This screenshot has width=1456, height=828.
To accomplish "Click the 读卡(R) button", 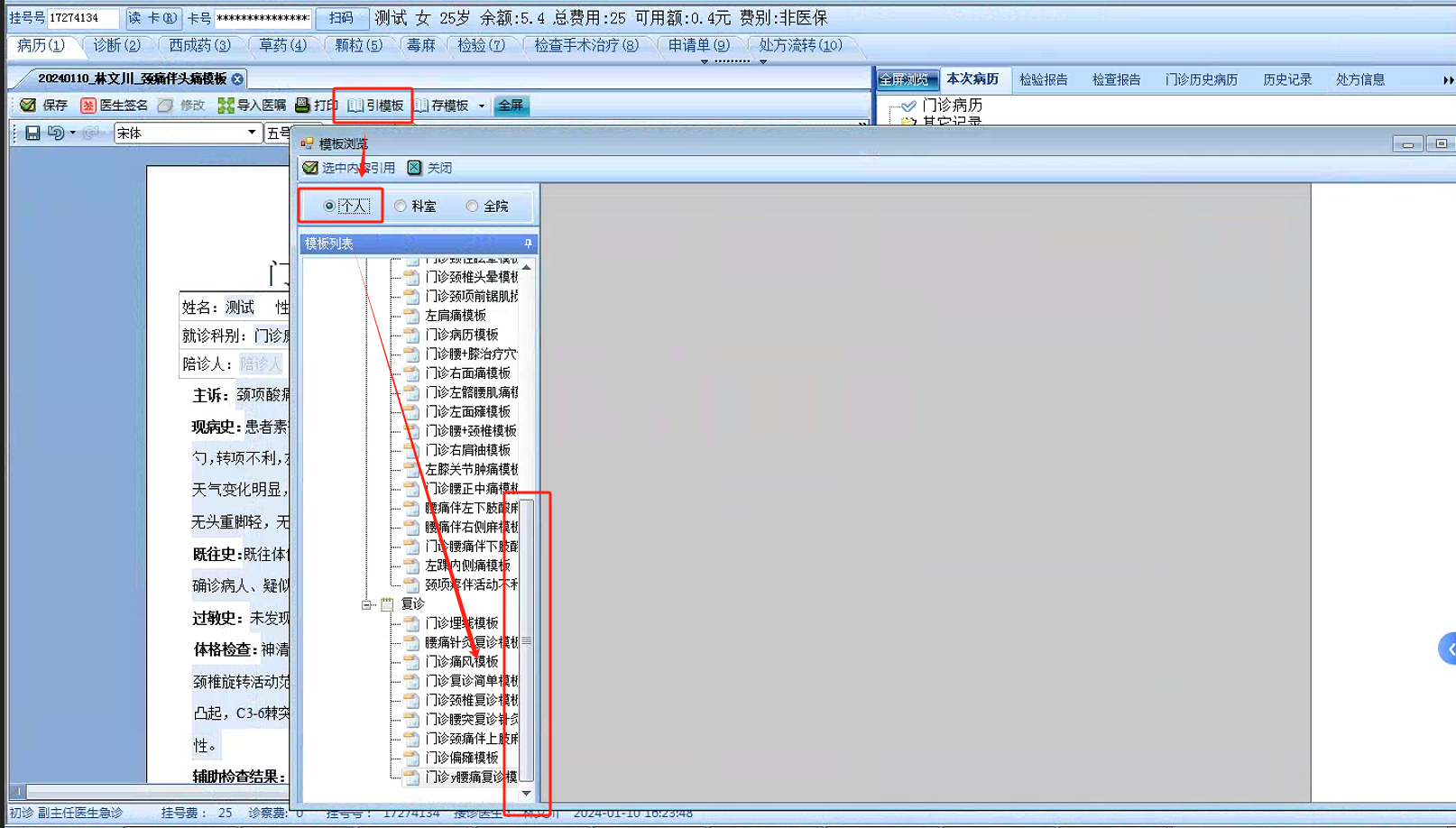I will click(152, 18).
